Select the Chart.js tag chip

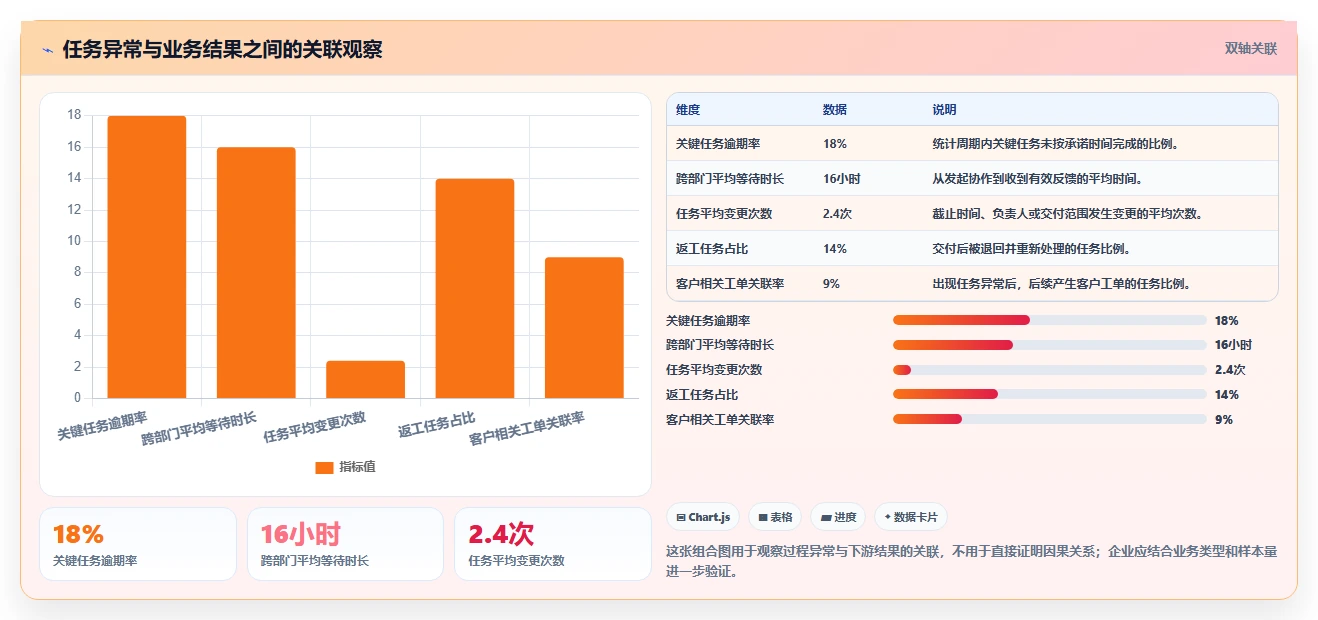(703, 517)
